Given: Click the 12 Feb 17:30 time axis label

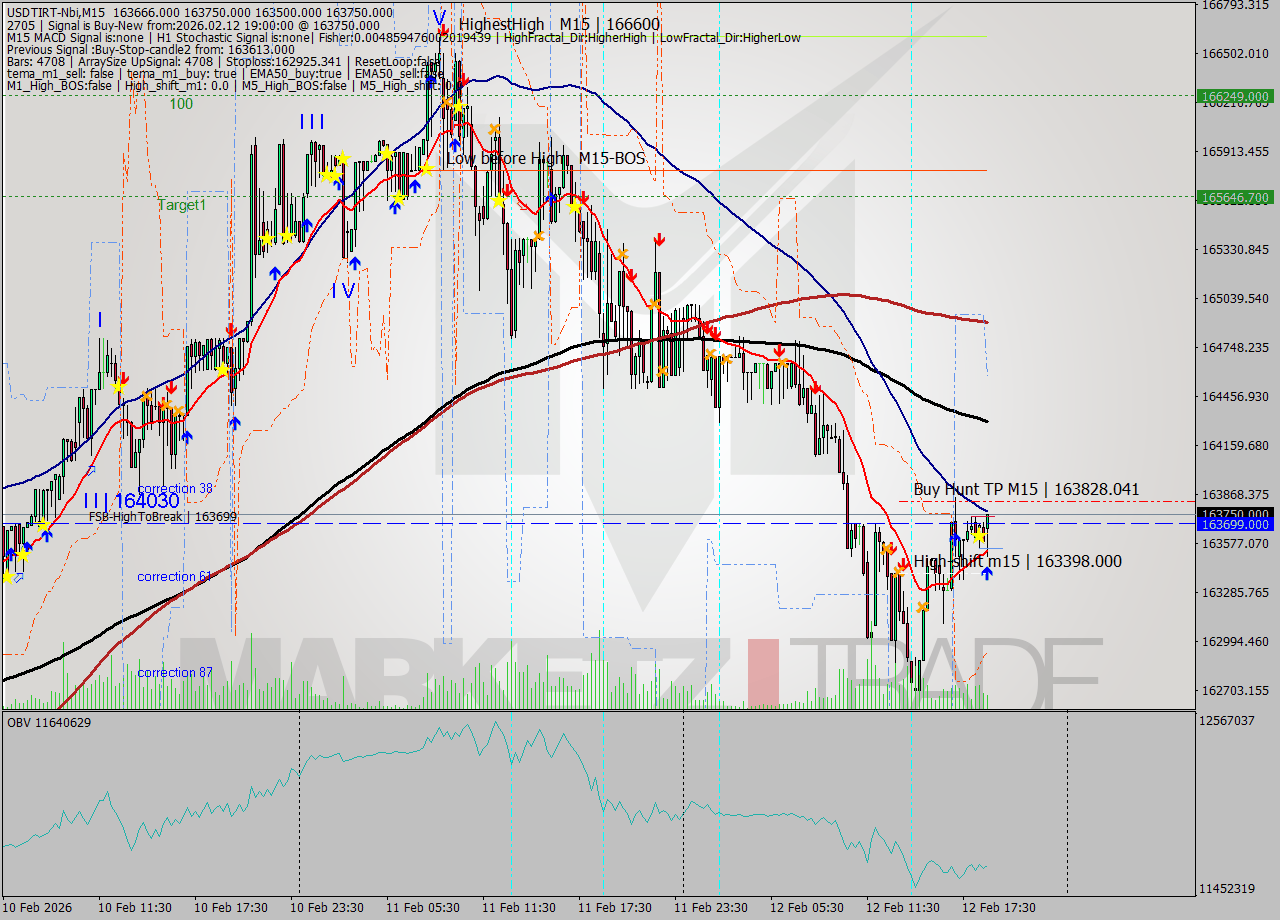Looking at the screenshot, I should coord(1000,908).
